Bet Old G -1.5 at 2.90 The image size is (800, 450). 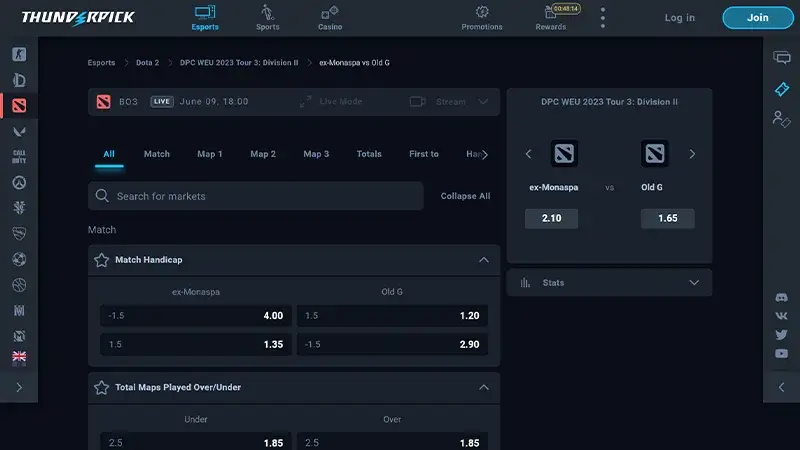tap(392, 344)
